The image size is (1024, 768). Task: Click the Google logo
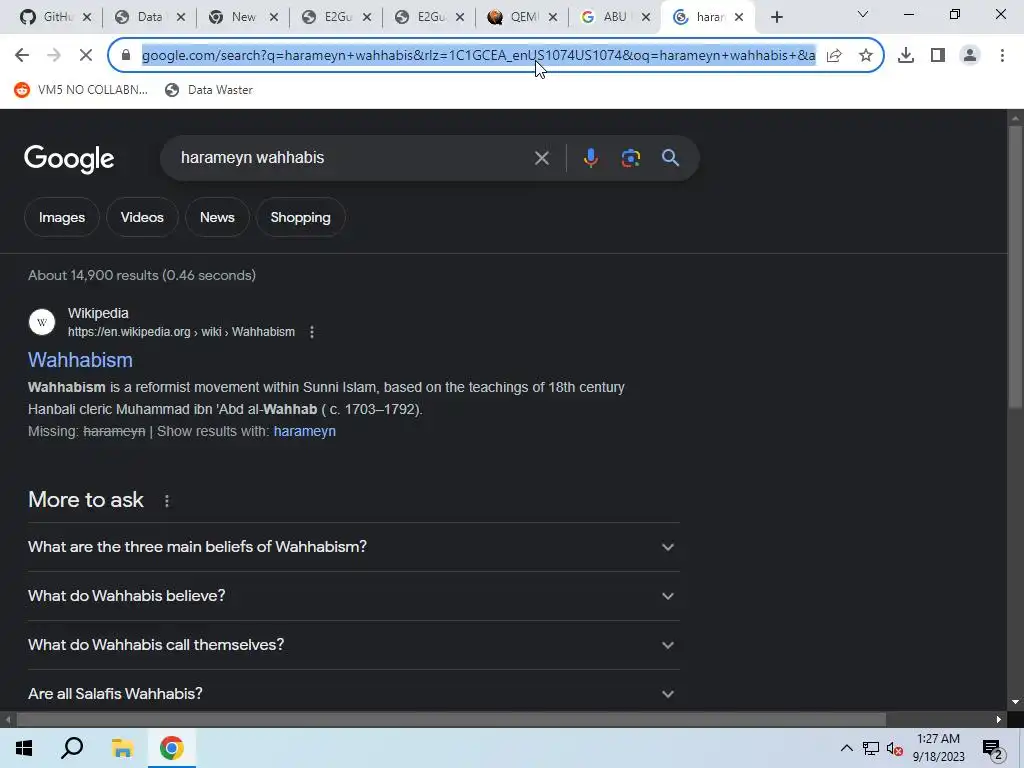point(69,159)
